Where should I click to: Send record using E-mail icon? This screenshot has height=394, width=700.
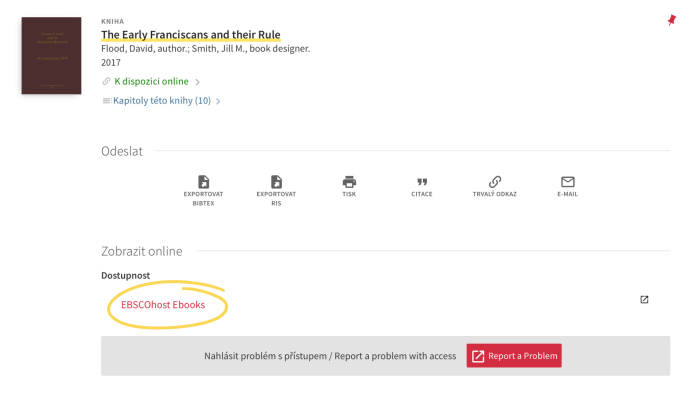coord(567,182)
